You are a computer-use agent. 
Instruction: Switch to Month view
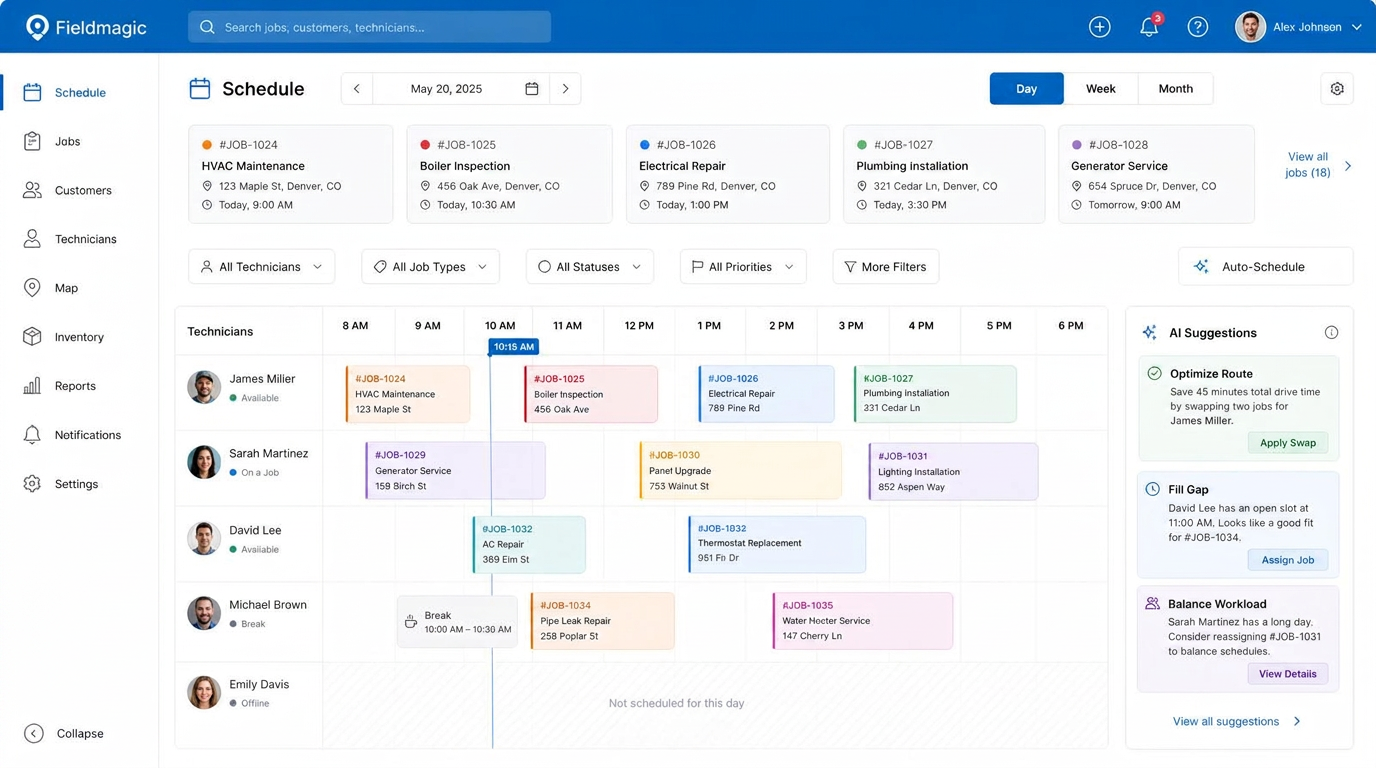click(1175, 89)
